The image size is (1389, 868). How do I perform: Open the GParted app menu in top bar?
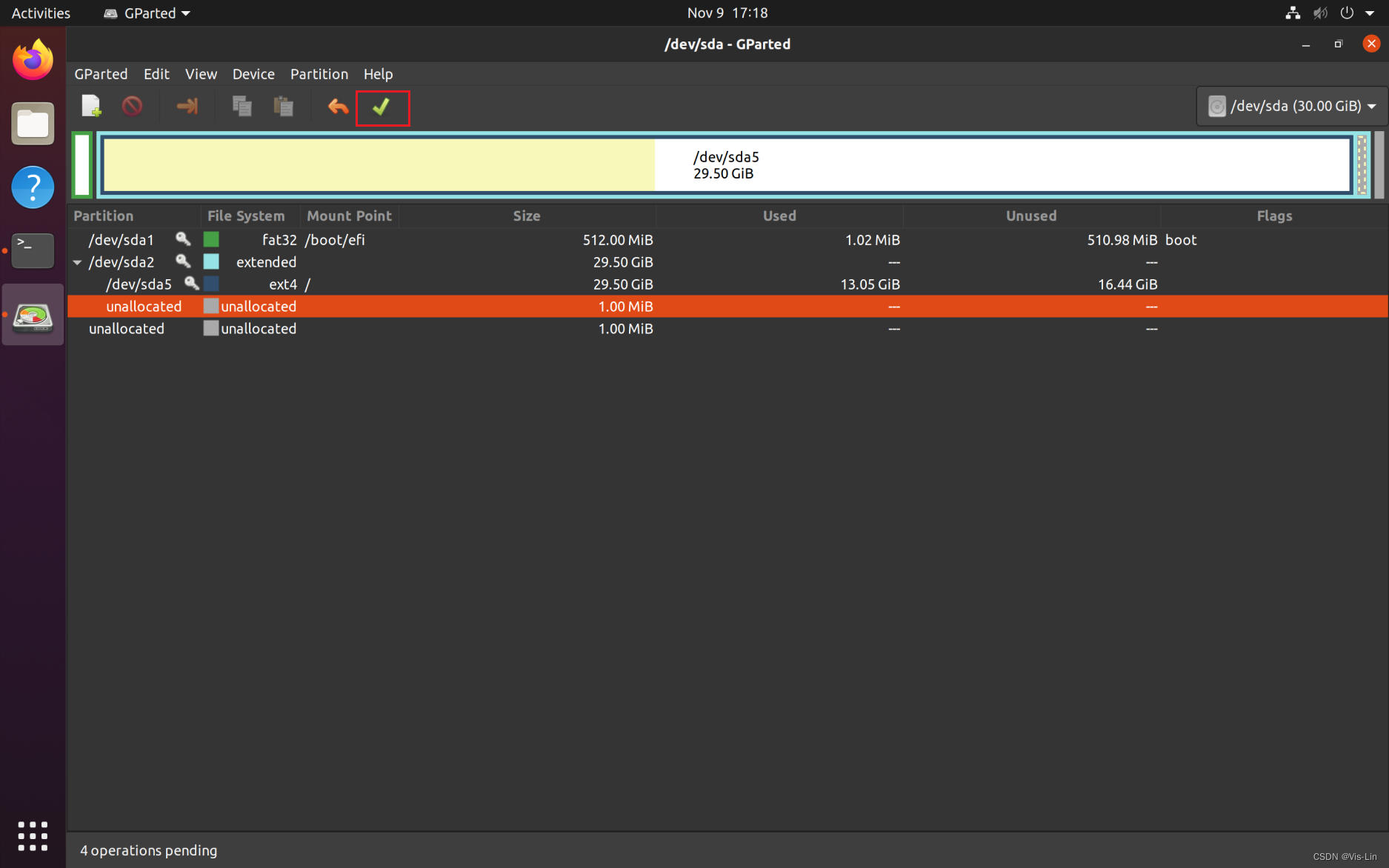pos(147,13)
